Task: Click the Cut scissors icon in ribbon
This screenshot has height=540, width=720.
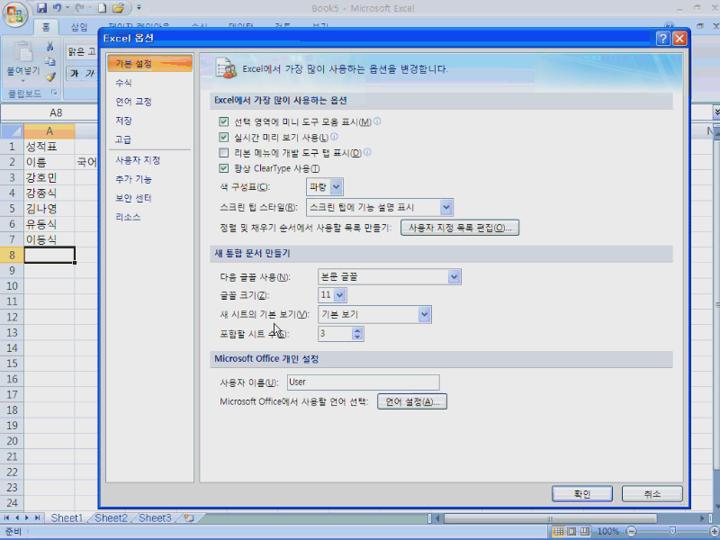Action: point(50,47)
